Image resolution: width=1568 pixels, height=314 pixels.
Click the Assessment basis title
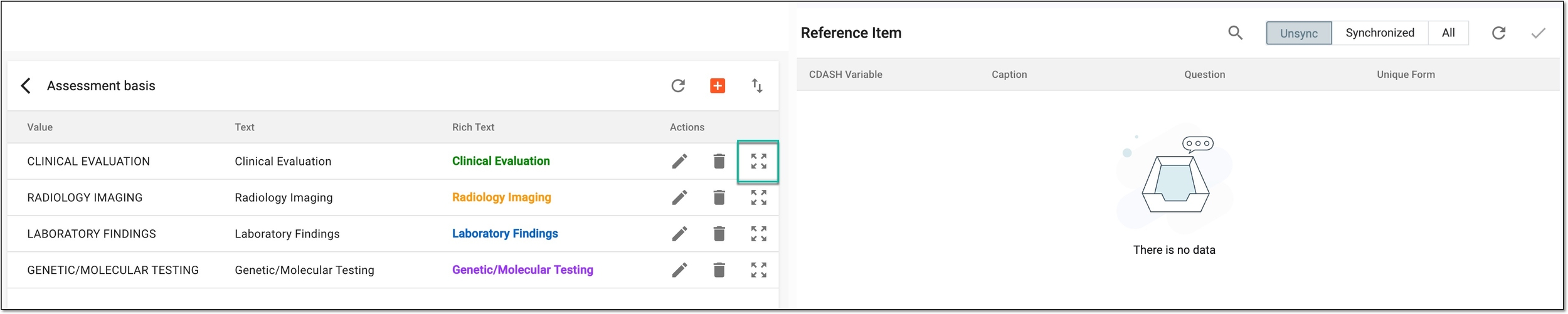pos(101,86)
